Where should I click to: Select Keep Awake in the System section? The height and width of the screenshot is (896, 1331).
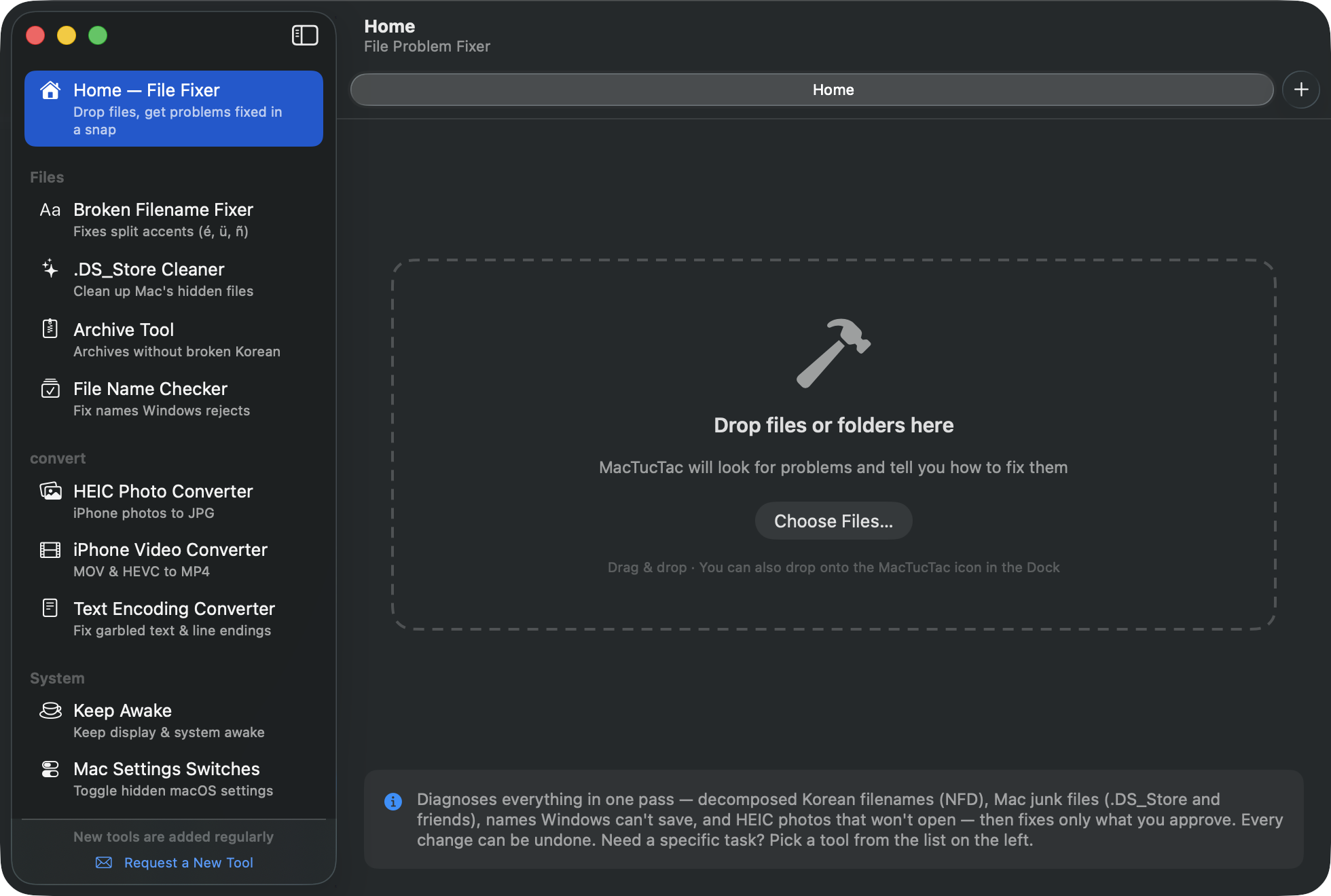(174, 721)
